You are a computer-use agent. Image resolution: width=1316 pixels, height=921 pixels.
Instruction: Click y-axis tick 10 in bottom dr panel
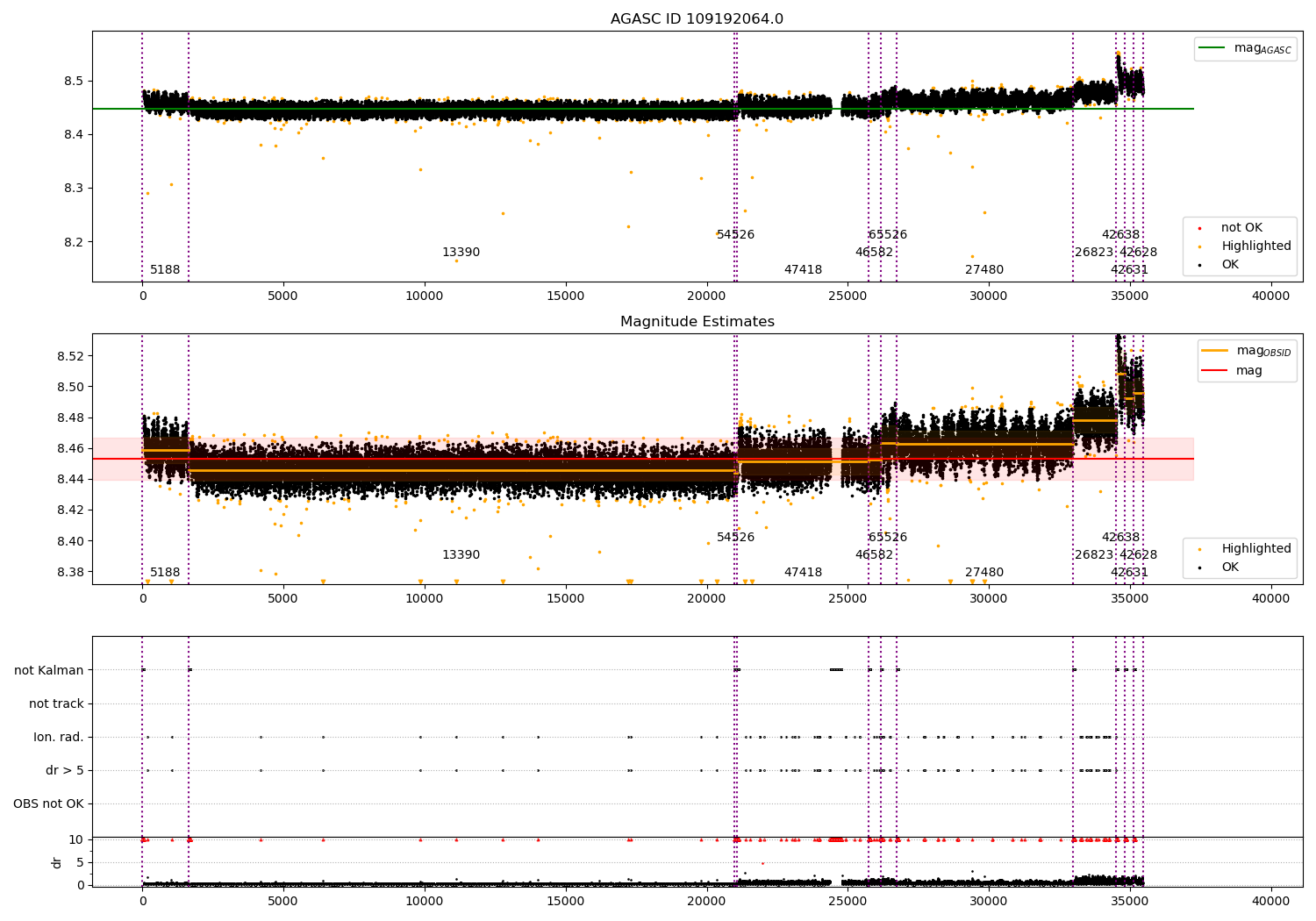[76, 840]
